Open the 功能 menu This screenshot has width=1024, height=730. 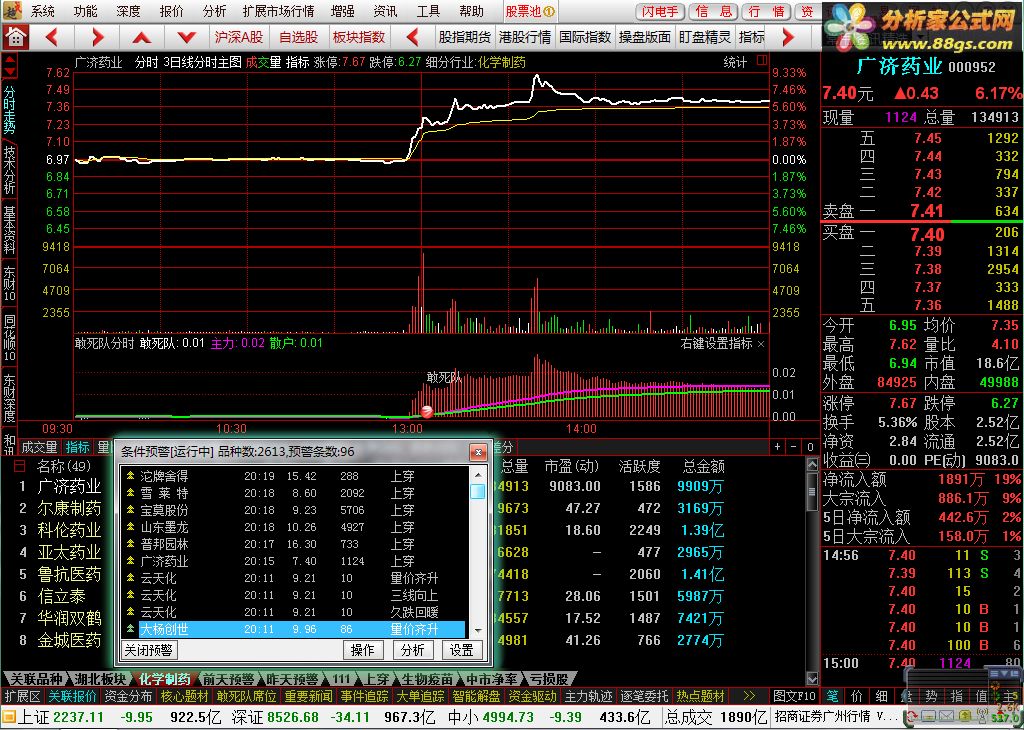tap(86, 11)
